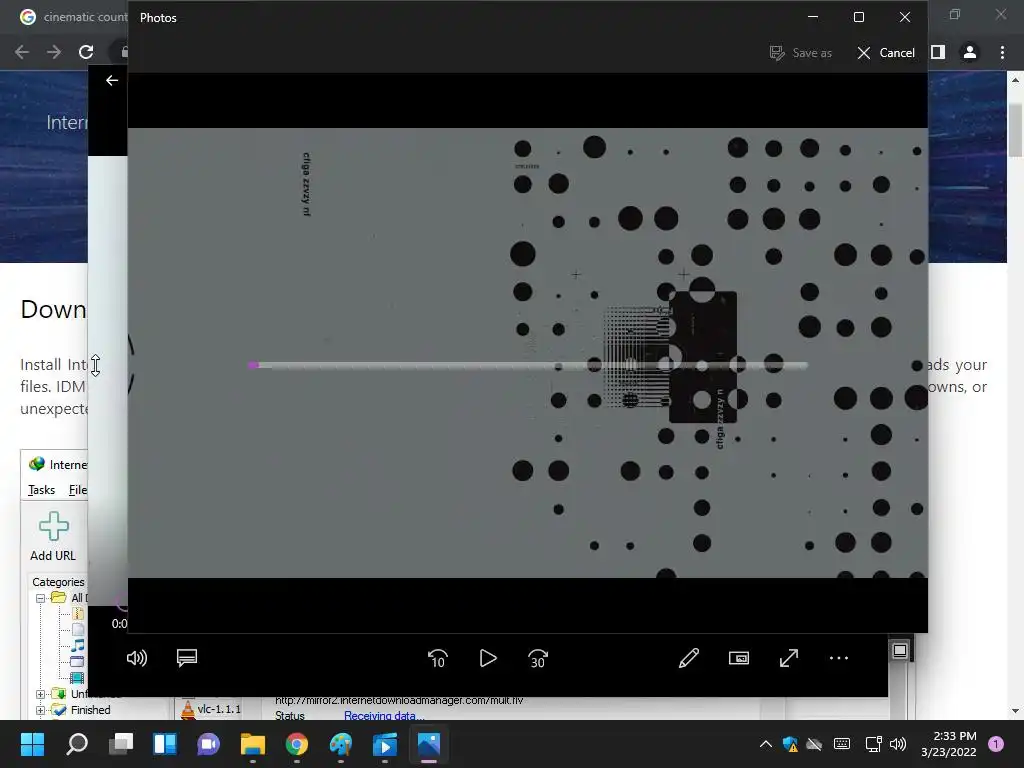Click the Receiving data status link
1024x768 pixels.
click(x=384, y=716)
